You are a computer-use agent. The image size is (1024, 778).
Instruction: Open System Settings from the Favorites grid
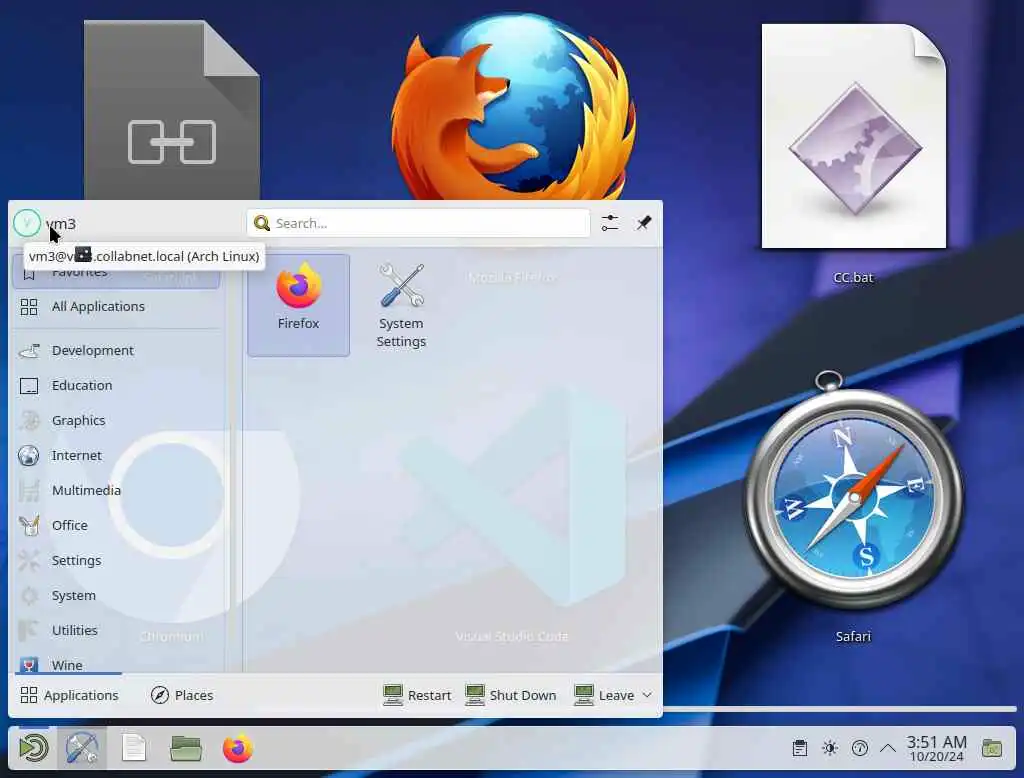coord(401,305)
